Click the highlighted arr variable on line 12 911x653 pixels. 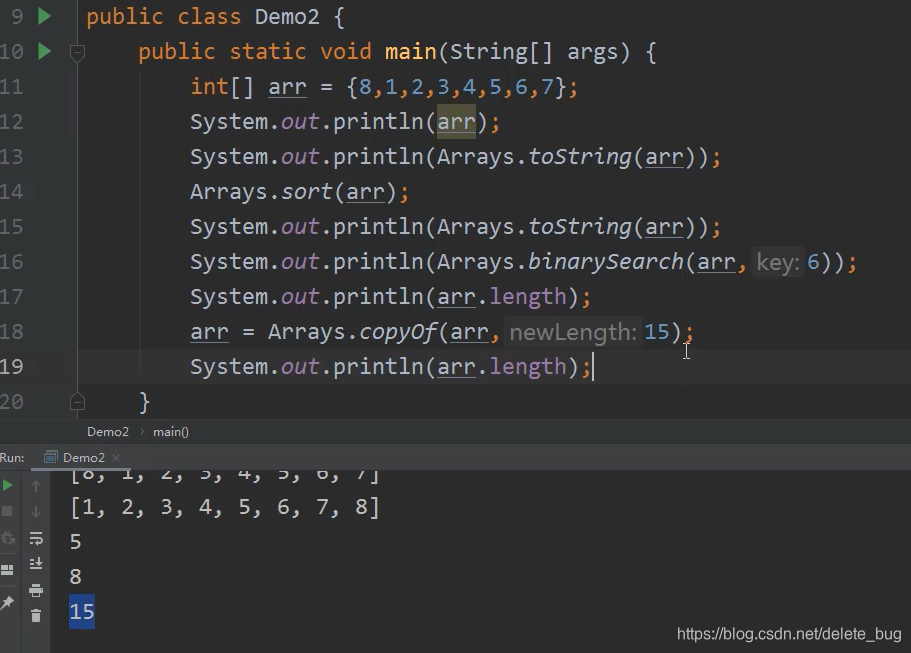point(456,122)
